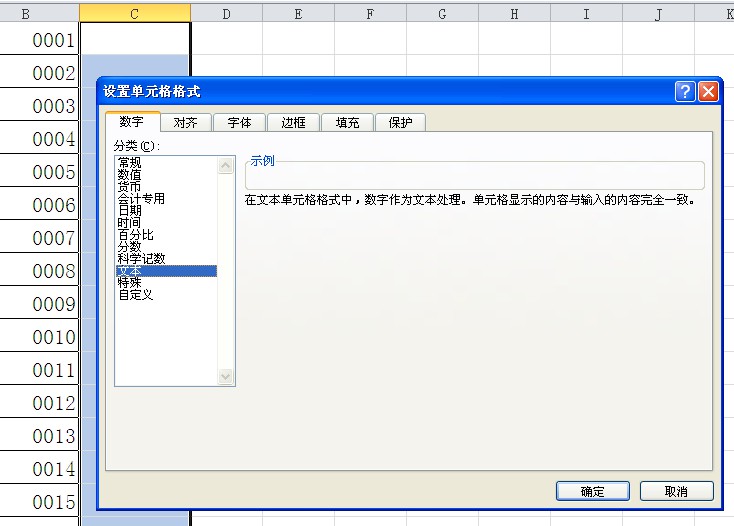The width and height of the screenshot is (734, 526).
Task: Select column I header
Action: 587,14
